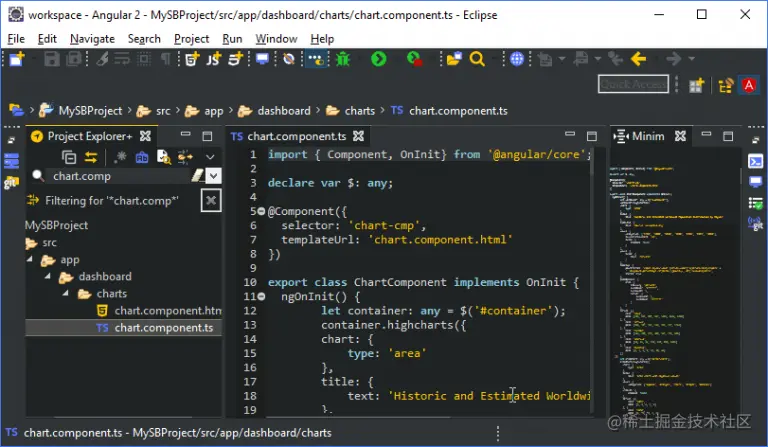Click the yellow Back arrow

(639, 59)
